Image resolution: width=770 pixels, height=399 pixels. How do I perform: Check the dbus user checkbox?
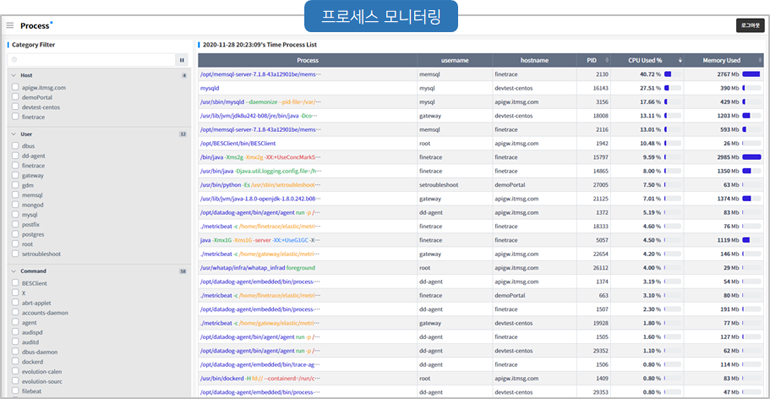[x=15, y=146]
